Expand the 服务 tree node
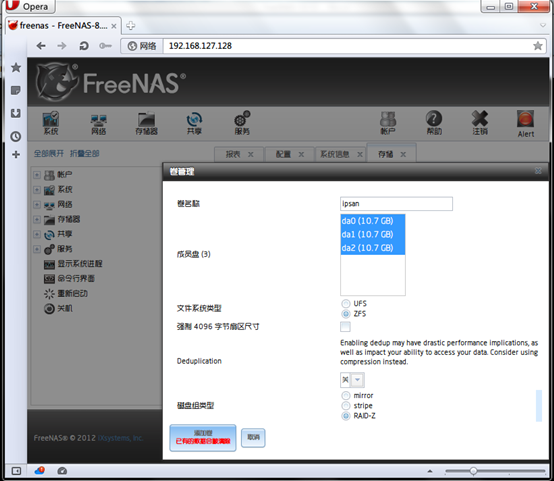Viewport: 554px width, 481px height. coord(37,249)
